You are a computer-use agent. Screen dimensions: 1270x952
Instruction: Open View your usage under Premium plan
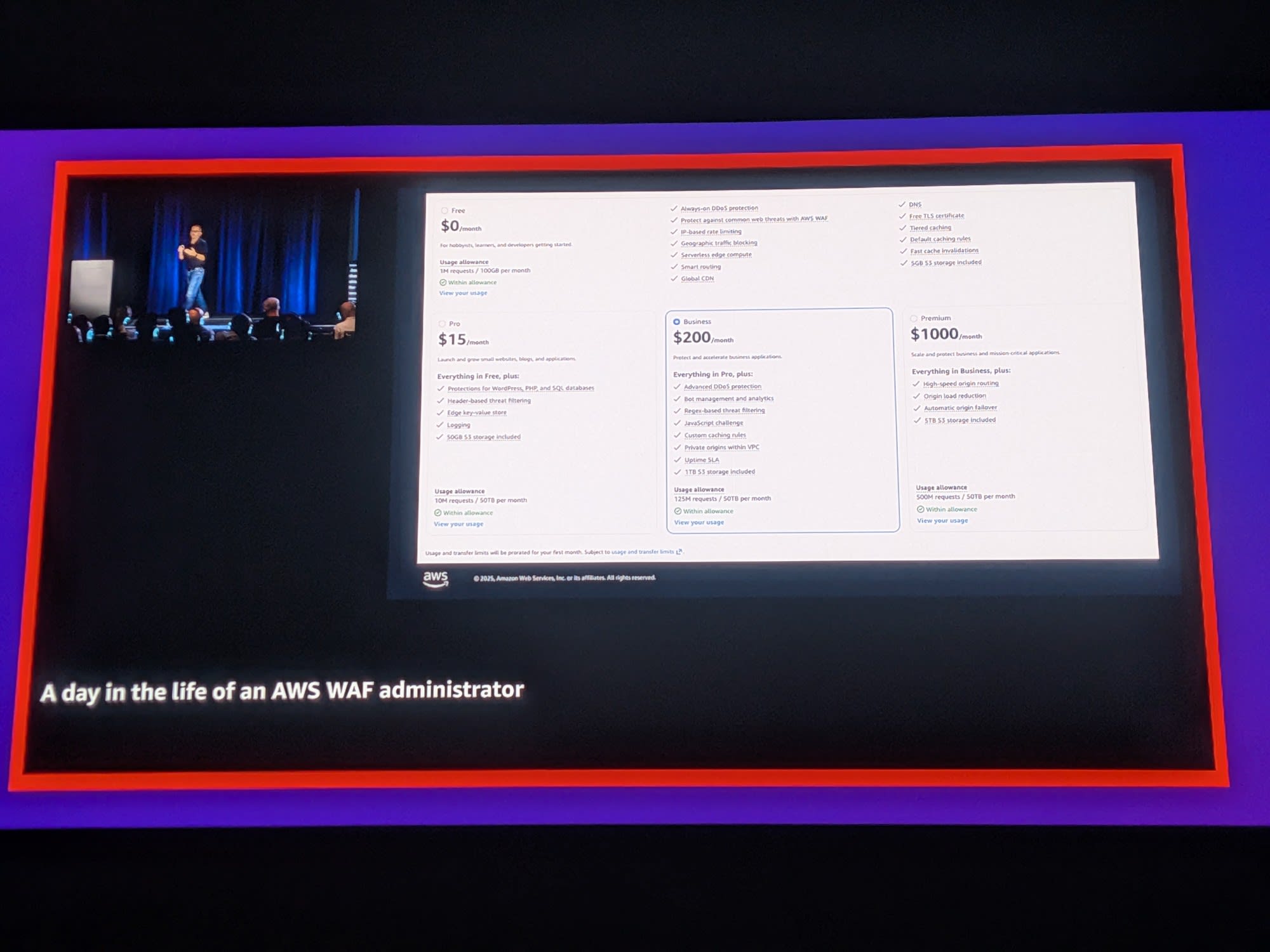tap(942, 520)
